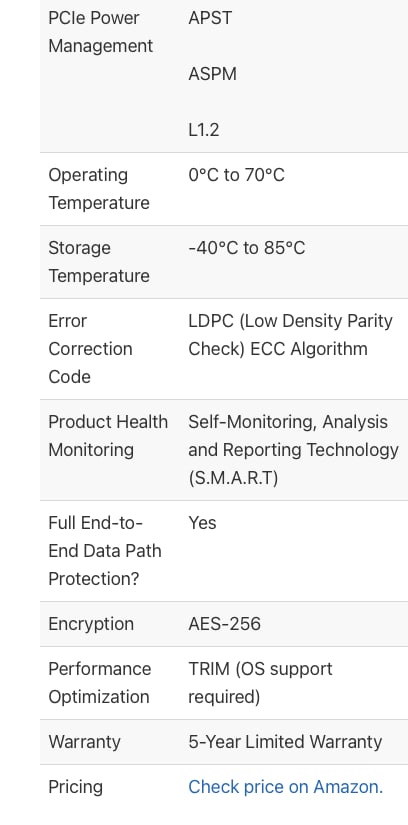408x825 pixels.
Task: Click the Full End-to-End Data Path Protection label
Action: click(105, 551)
